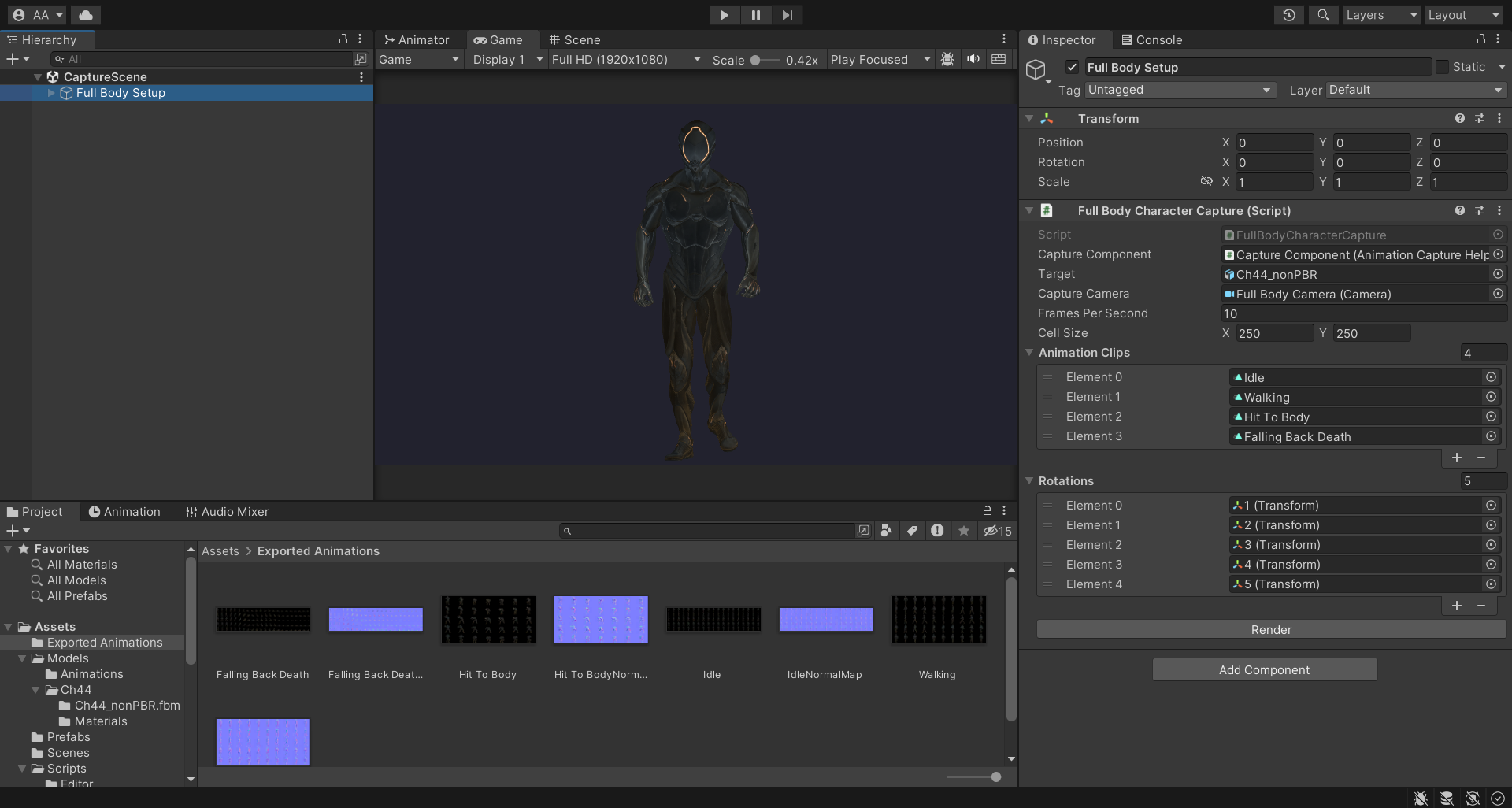1512x808 pixels.
Task: Open the Full HD resolution dropdown
Action: coord(627,60)
